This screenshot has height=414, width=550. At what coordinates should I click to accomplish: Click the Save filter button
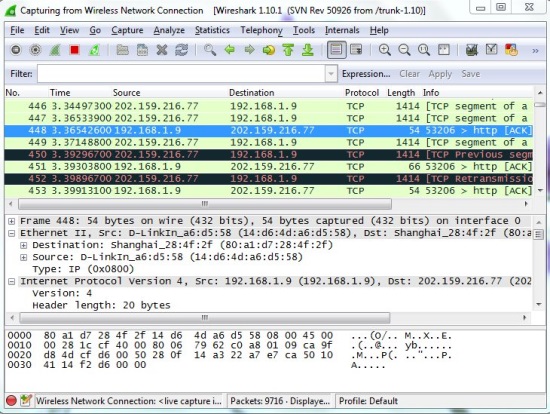(x=470, y=74)
